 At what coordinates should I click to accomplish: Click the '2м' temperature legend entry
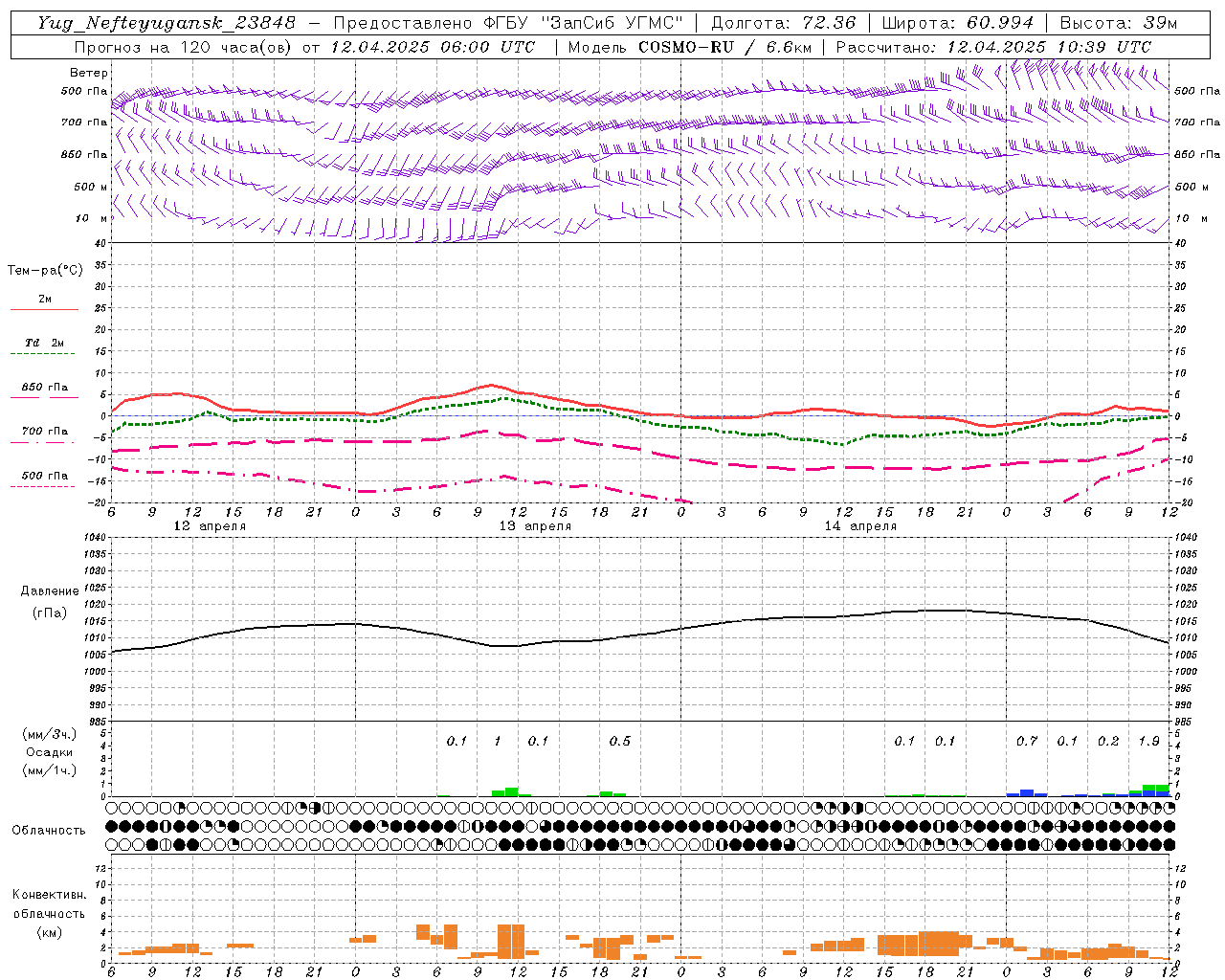(45, 300)
